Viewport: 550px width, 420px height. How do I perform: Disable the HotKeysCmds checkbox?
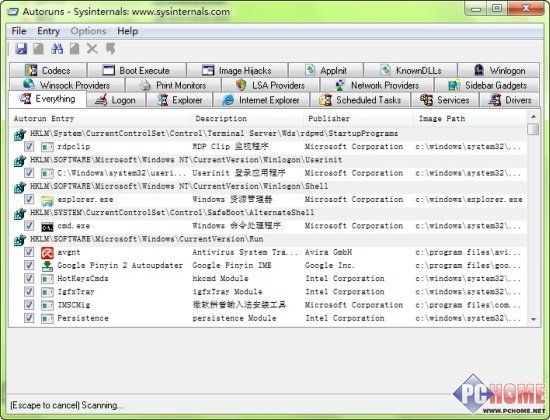[x=29, y=279]
